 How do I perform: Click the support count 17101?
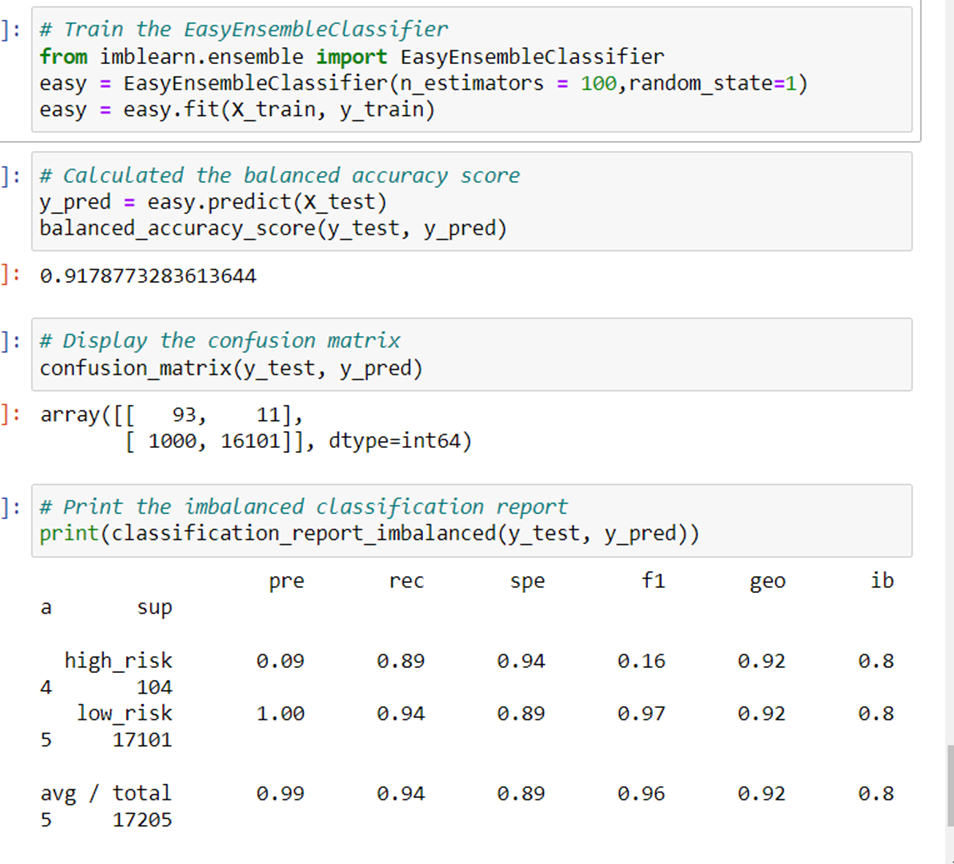[x=142, y=740]
